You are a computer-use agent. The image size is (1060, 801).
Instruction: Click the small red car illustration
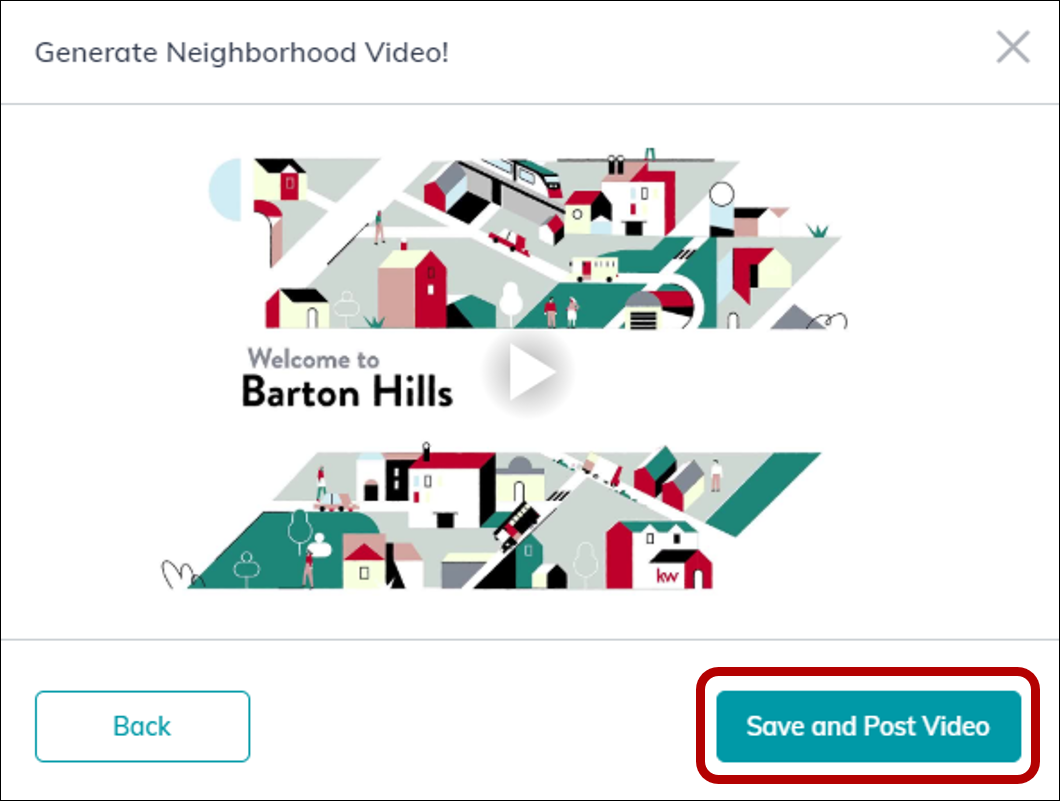(x=509, y=240)
